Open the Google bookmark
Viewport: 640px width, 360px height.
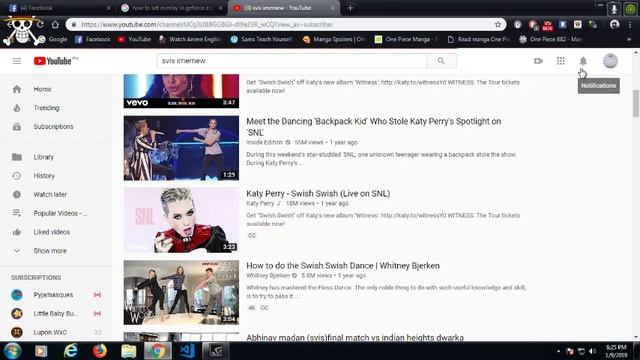click(x=53, y=39)
